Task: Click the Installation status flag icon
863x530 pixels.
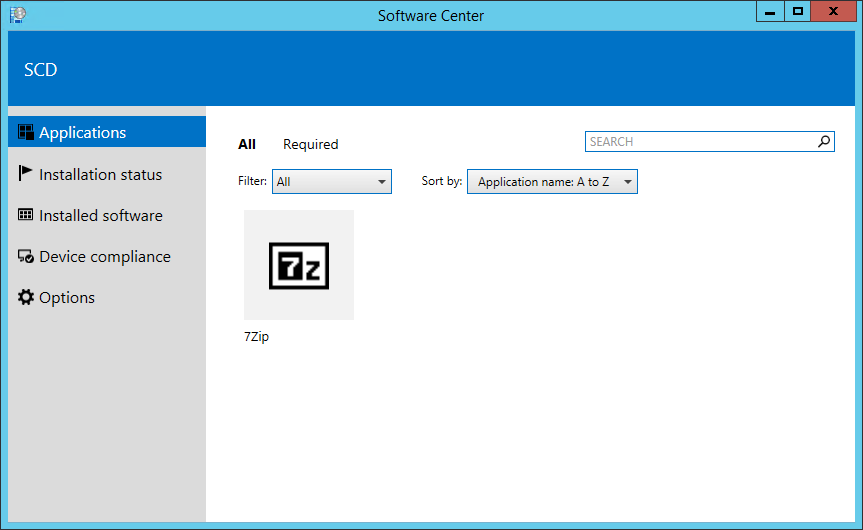Action: click(25, 173)
